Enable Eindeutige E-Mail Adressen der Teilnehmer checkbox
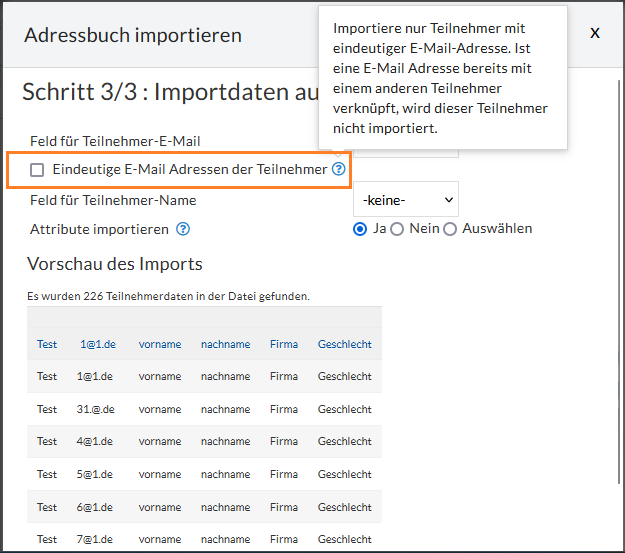Viewport: 625px width, 553px height. click(x=37, y=170)
